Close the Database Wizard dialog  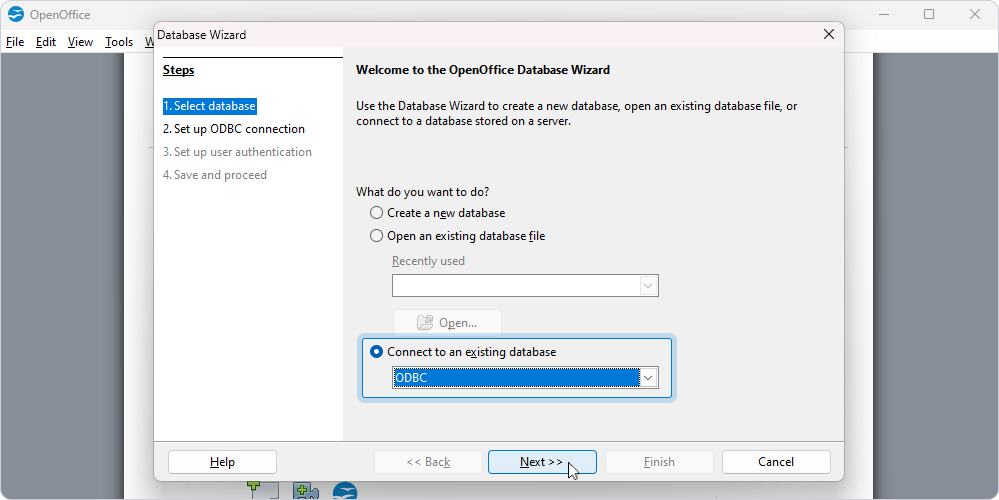[x=828, y=34]
